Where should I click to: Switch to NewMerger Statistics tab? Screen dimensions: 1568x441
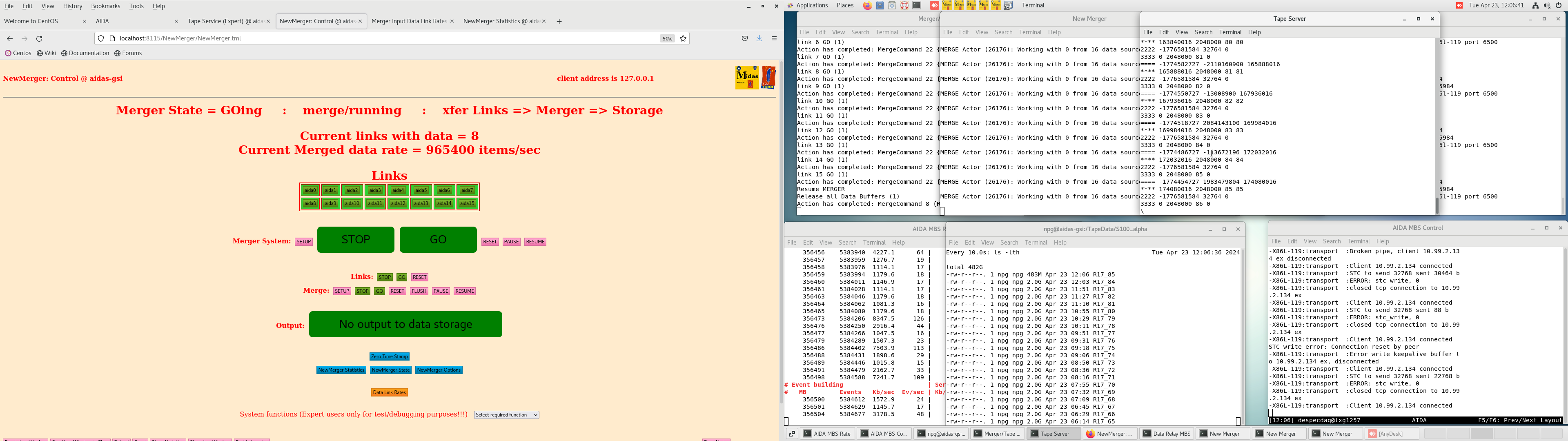[x=500, y=21]
